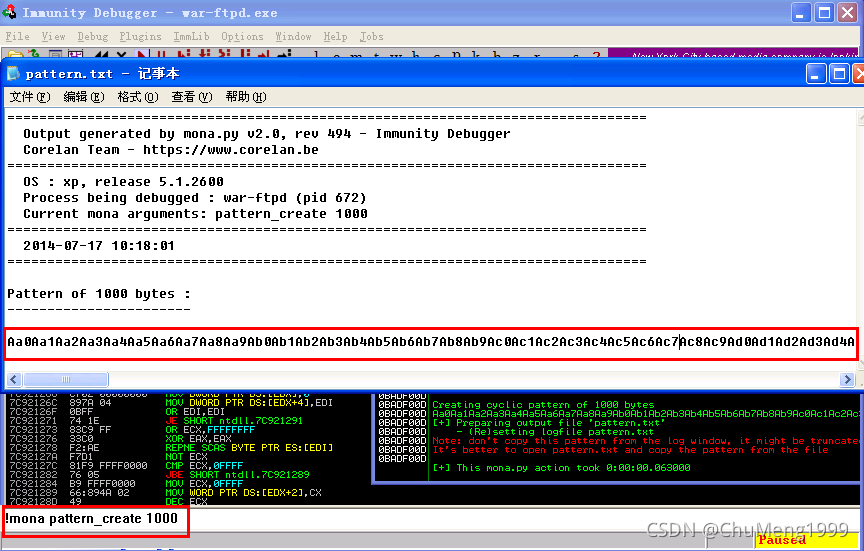Open Notepad's 帮助(H) menu
This screenshot has width=864, height=551.
246,97
